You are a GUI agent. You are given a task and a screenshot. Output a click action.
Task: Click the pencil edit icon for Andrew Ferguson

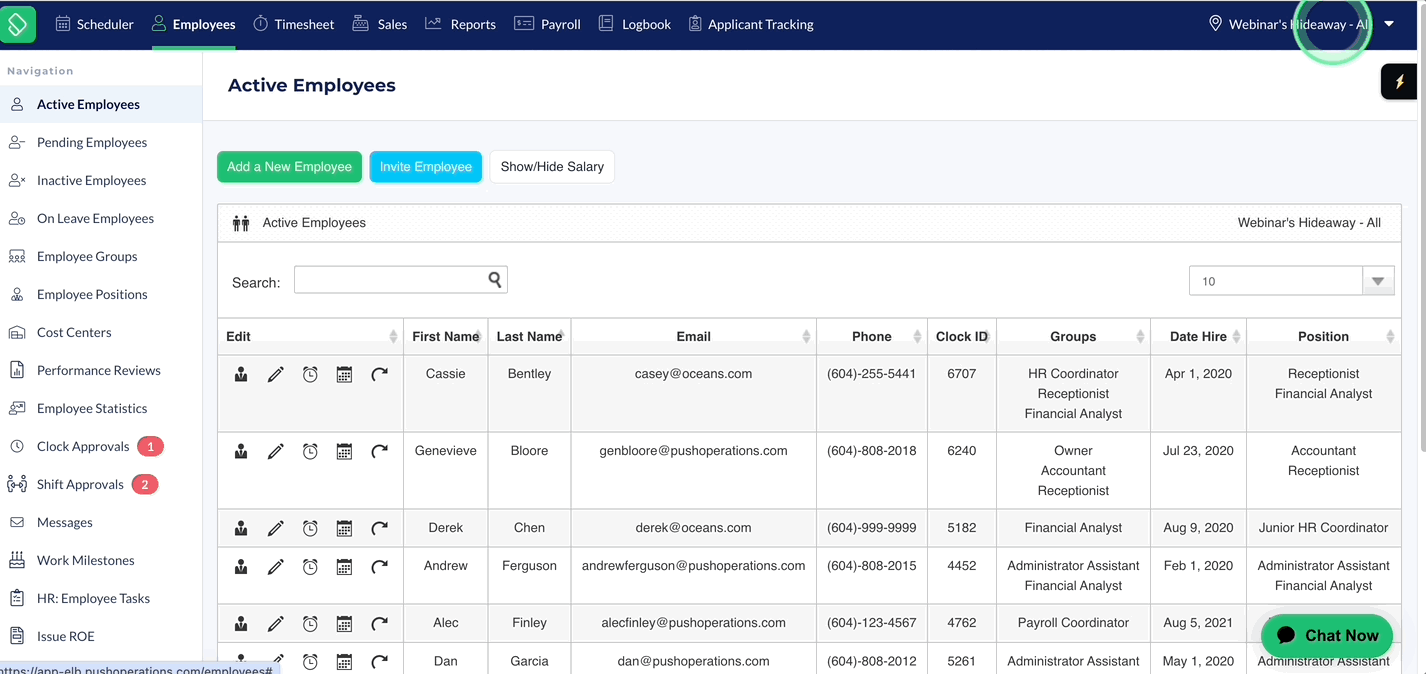pos(276,566)
